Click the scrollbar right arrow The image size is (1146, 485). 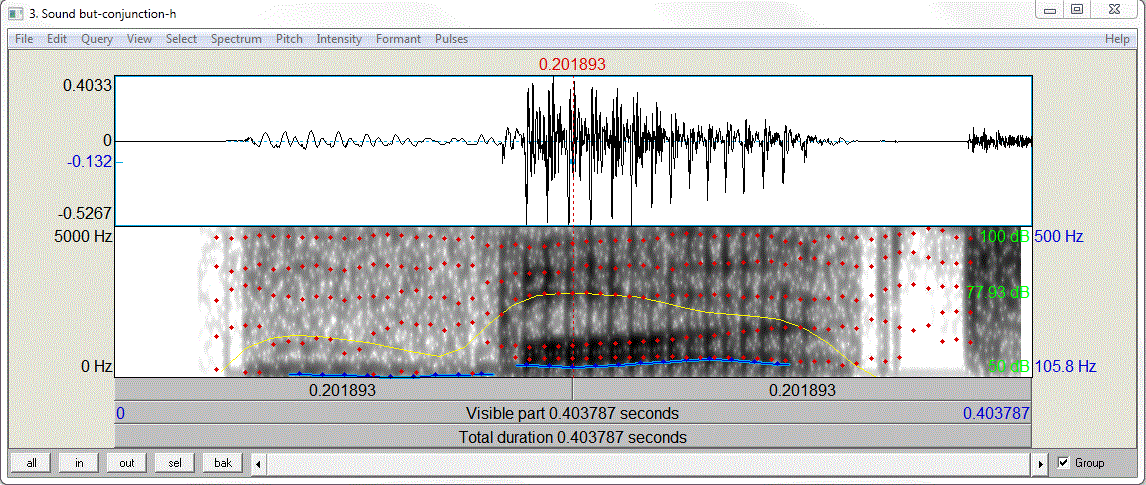(1041, 463)
